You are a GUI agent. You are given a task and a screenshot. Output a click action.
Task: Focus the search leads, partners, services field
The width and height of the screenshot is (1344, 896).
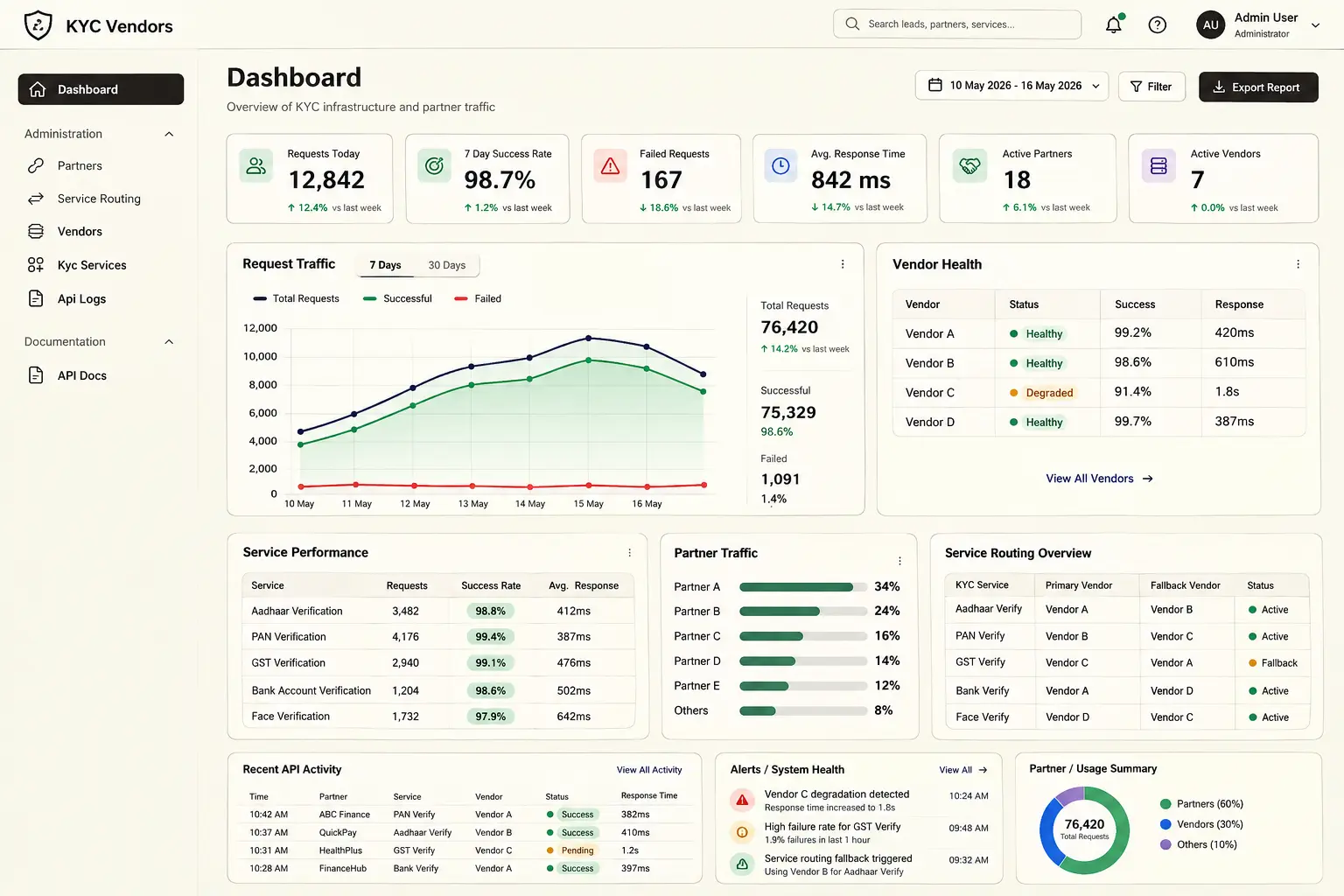pos(957,24)
